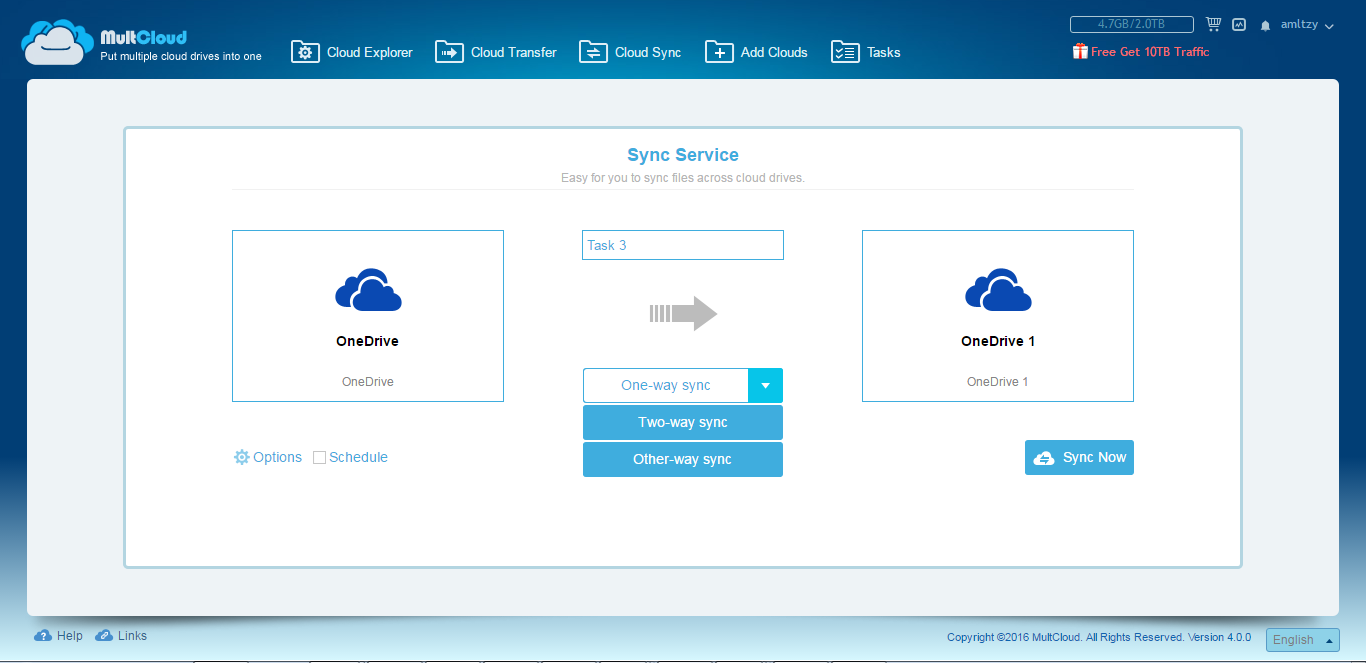This screenshot has height=663, width=1366.
Task: Open the English language selector
Action: point(1302,640)
